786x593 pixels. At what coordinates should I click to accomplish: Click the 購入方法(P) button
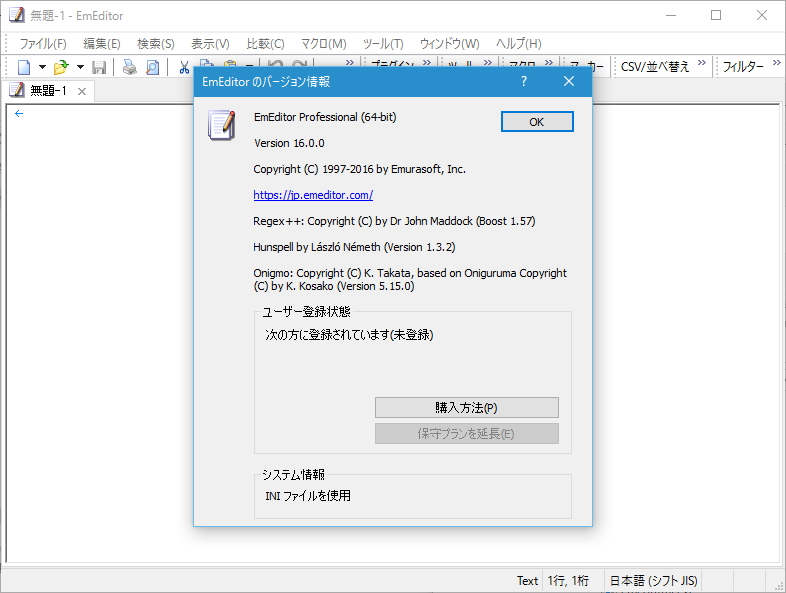(467, 408)
